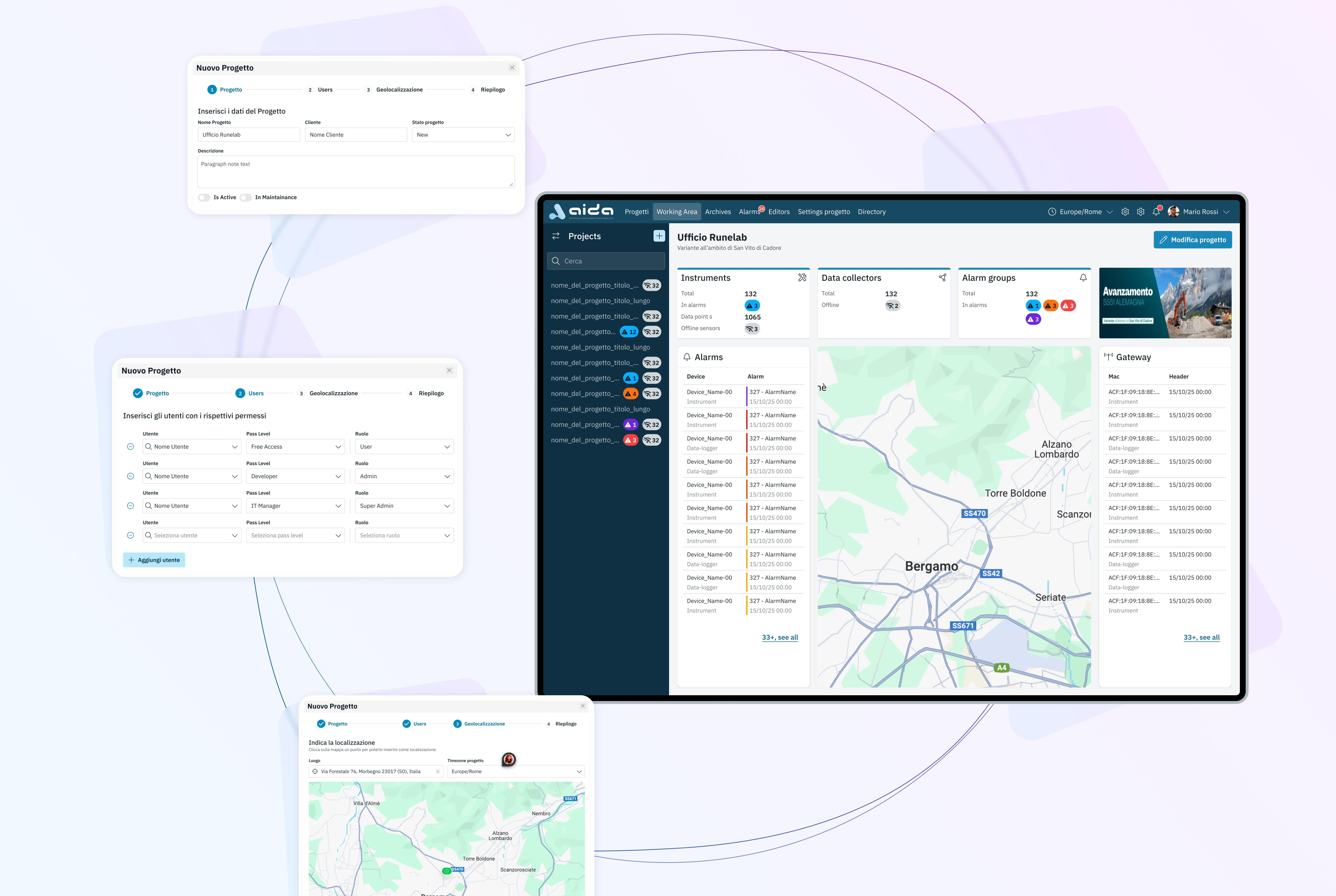This screenshot has width=1336, height=896.
Task: Click the offline sensors badge 3 in Instruments
Action: pyautogui.click(x=752, y=329)
